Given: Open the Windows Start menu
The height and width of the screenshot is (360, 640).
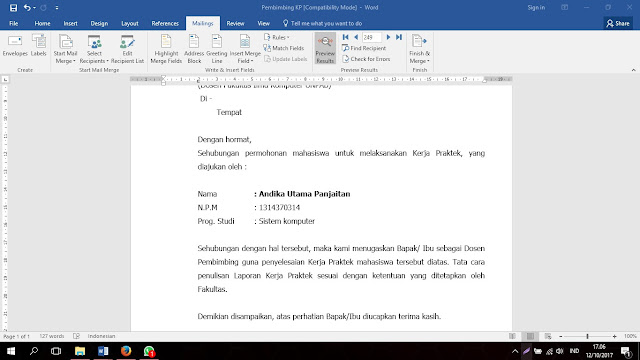Looking at the screenshot, I should [11, 351].
